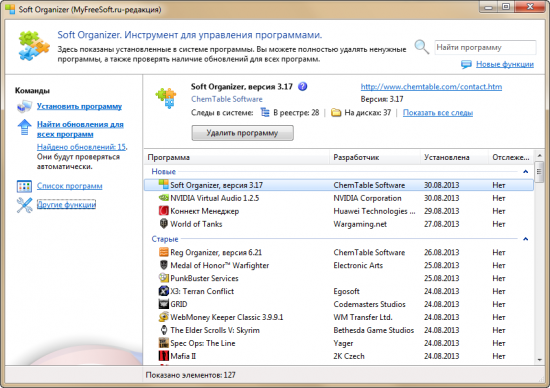
Task: Click the Install program icon in Commands
Action: coord(24,107)
